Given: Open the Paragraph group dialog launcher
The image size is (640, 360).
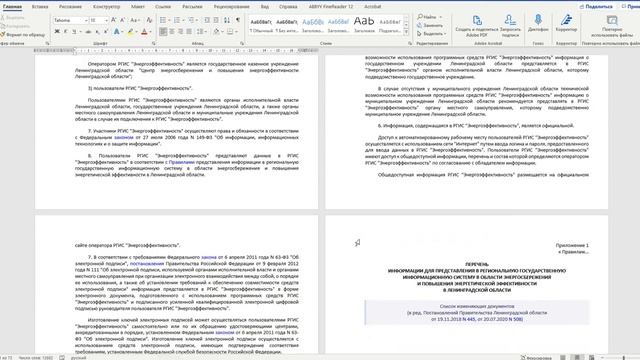Looking at the screenshot, I should tap(242, 43).
